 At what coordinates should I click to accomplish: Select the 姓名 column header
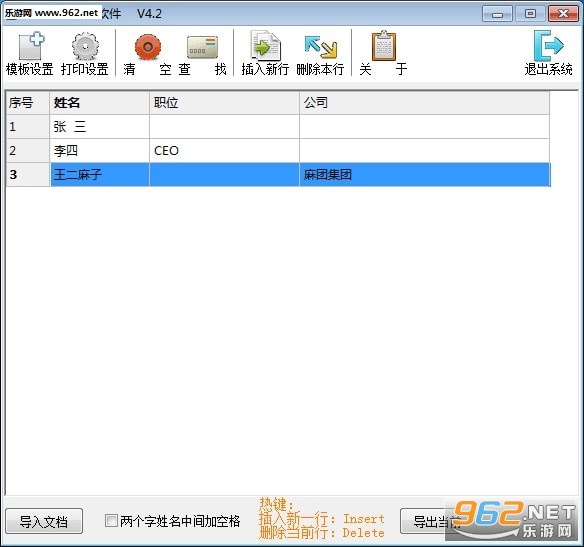pyautogui.click(x=99, y=103)
